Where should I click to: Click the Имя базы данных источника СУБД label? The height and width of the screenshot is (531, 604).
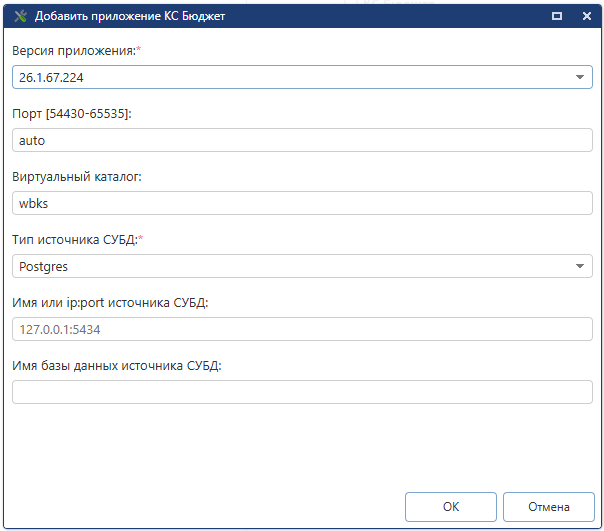117,365
